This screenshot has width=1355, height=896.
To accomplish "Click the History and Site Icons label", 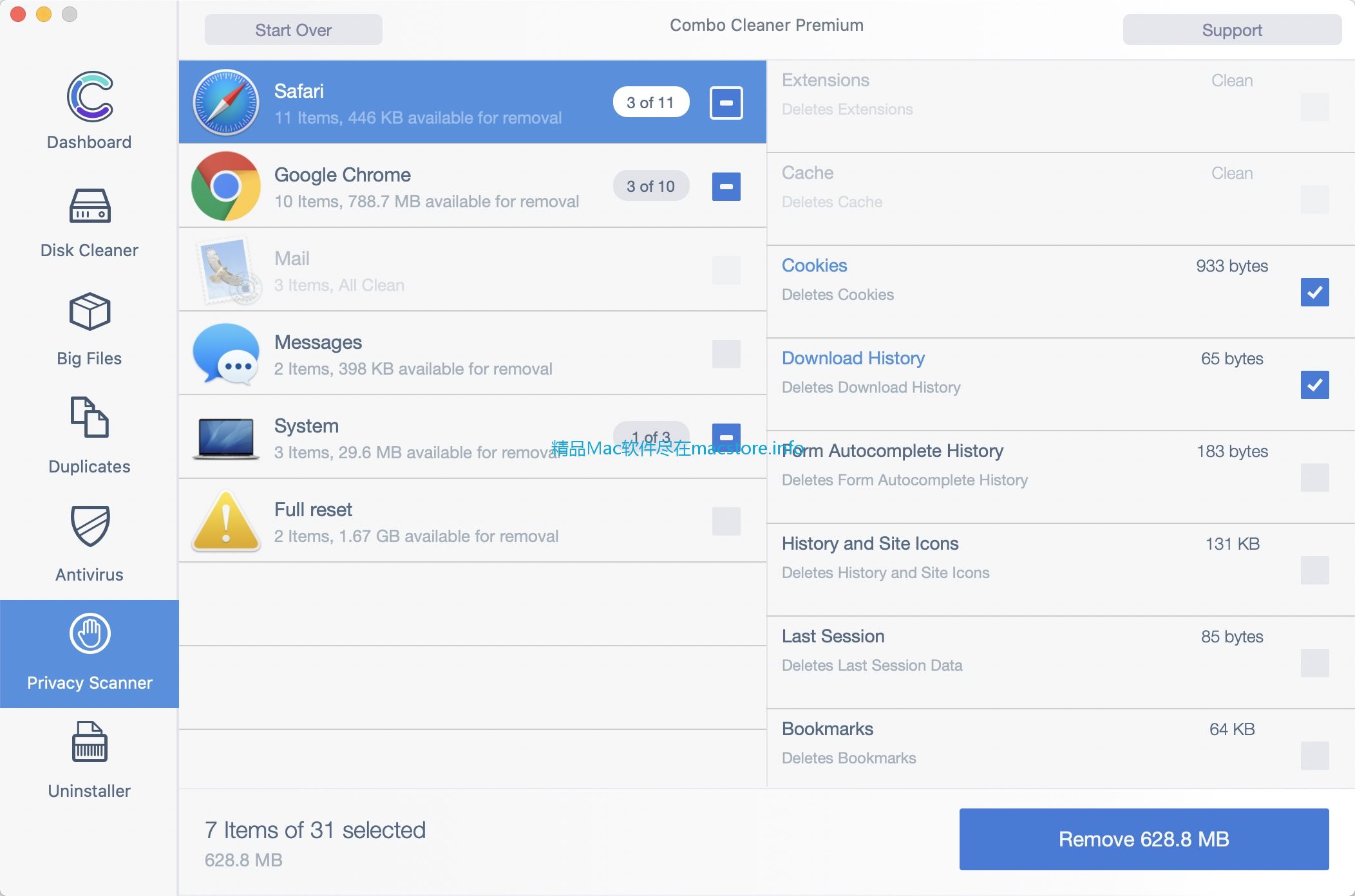I will pos(870,543).
